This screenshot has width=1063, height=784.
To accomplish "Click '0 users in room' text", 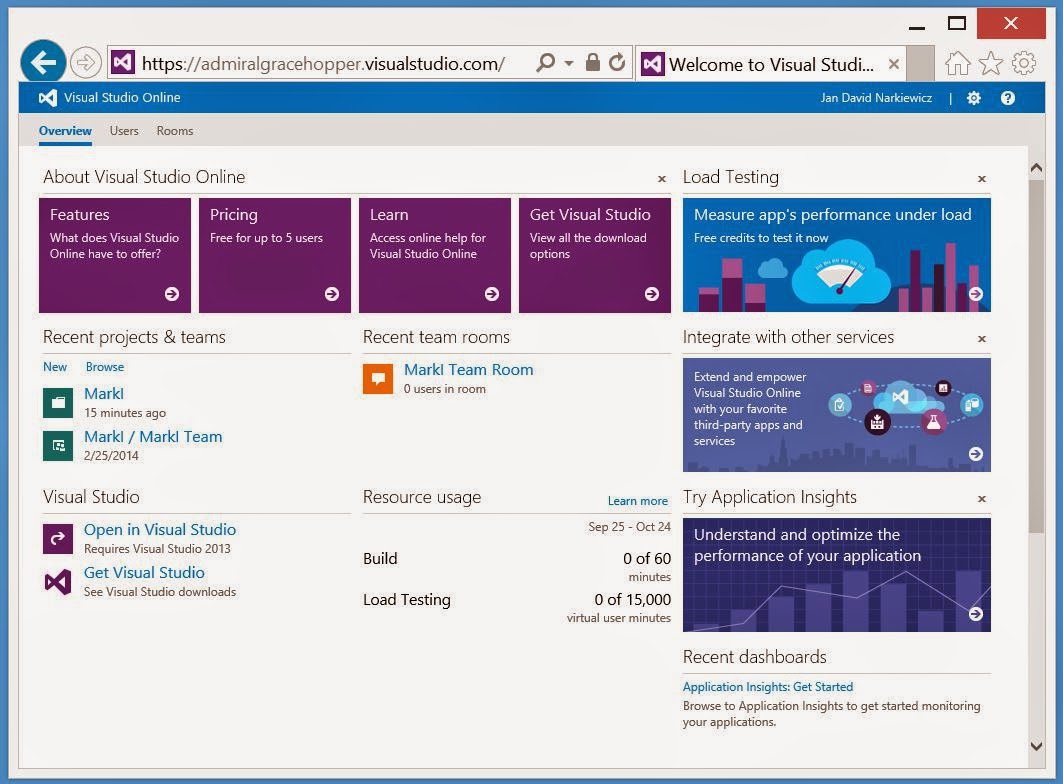I will click(445, 389).
